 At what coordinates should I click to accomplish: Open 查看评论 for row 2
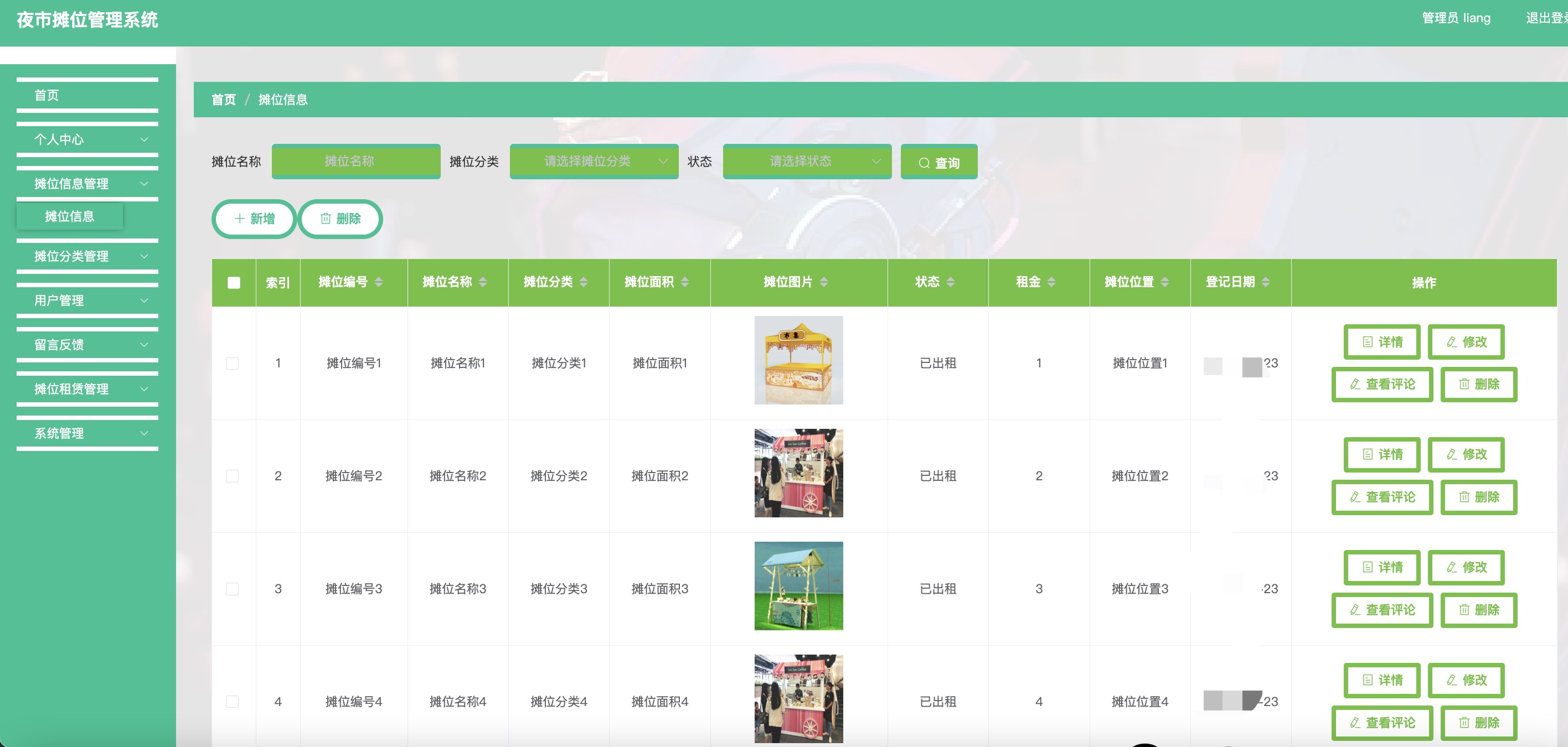(1382, 497)
